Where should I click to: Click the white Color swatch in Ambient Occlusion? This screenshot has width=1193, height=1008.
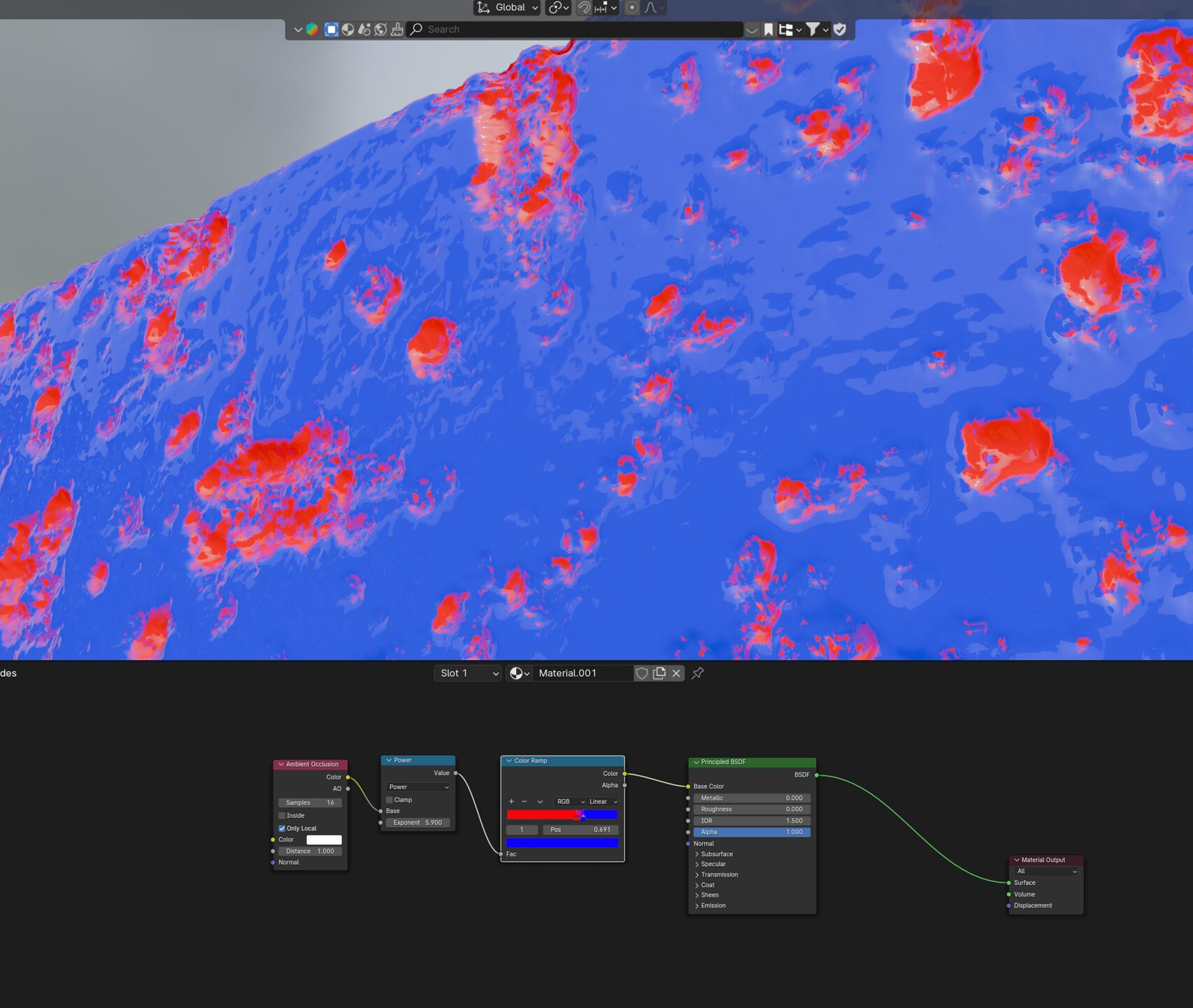(324, 840)
